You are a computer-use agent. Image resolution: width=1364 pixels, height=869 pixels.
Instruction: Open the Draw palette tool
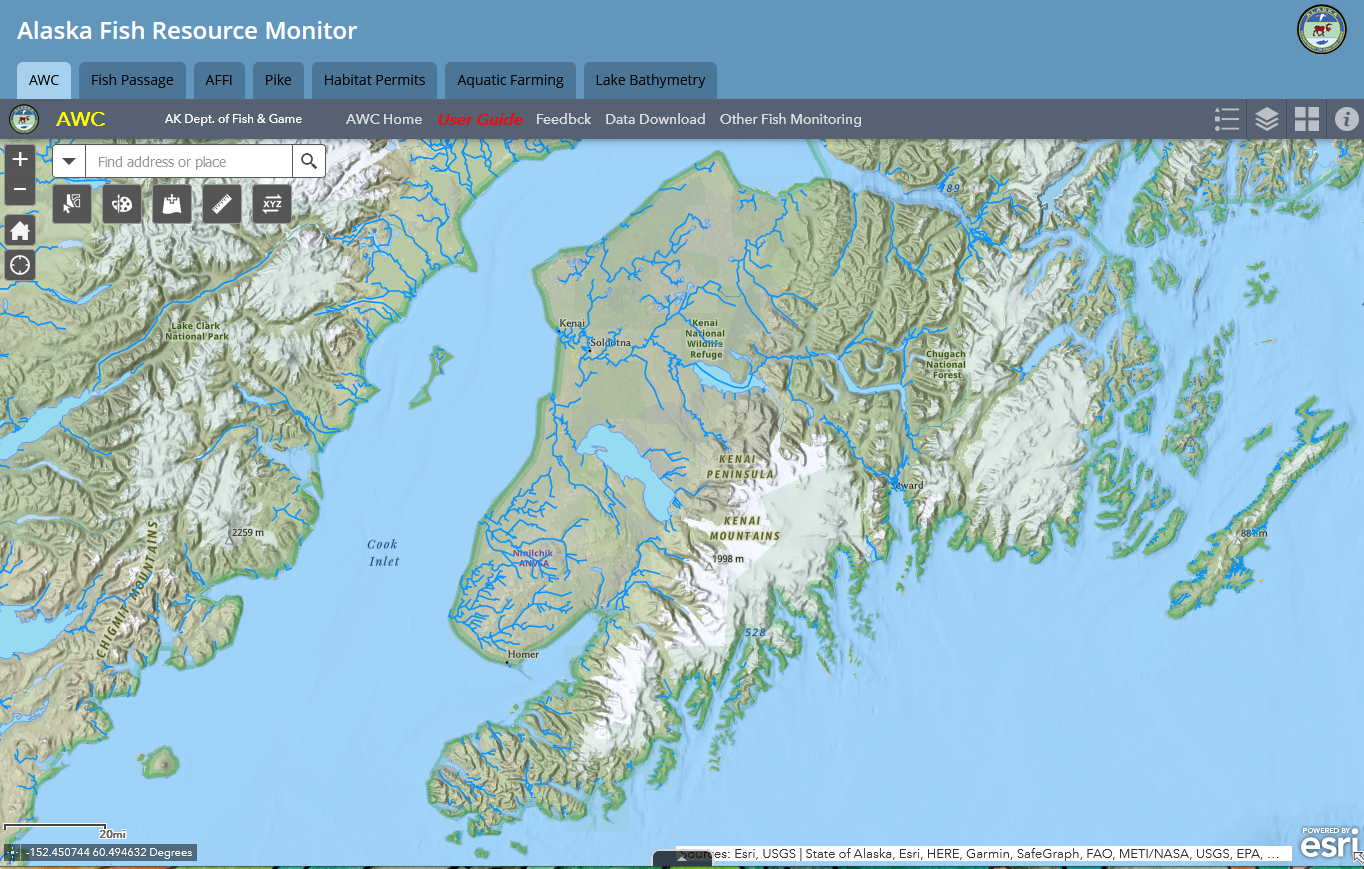point(122,204)
